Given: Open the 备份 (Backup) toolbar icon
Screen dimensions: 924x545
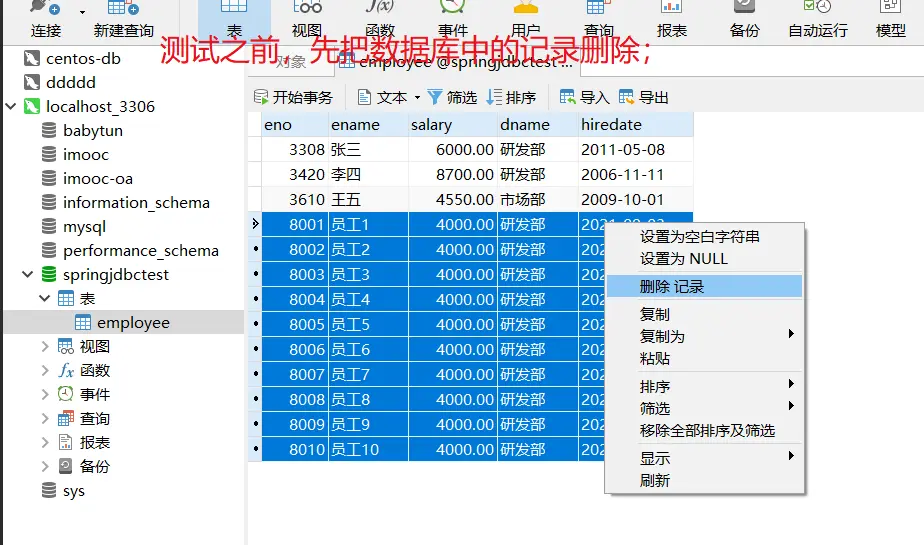Looking at the screenshot, I should [744, 20].
